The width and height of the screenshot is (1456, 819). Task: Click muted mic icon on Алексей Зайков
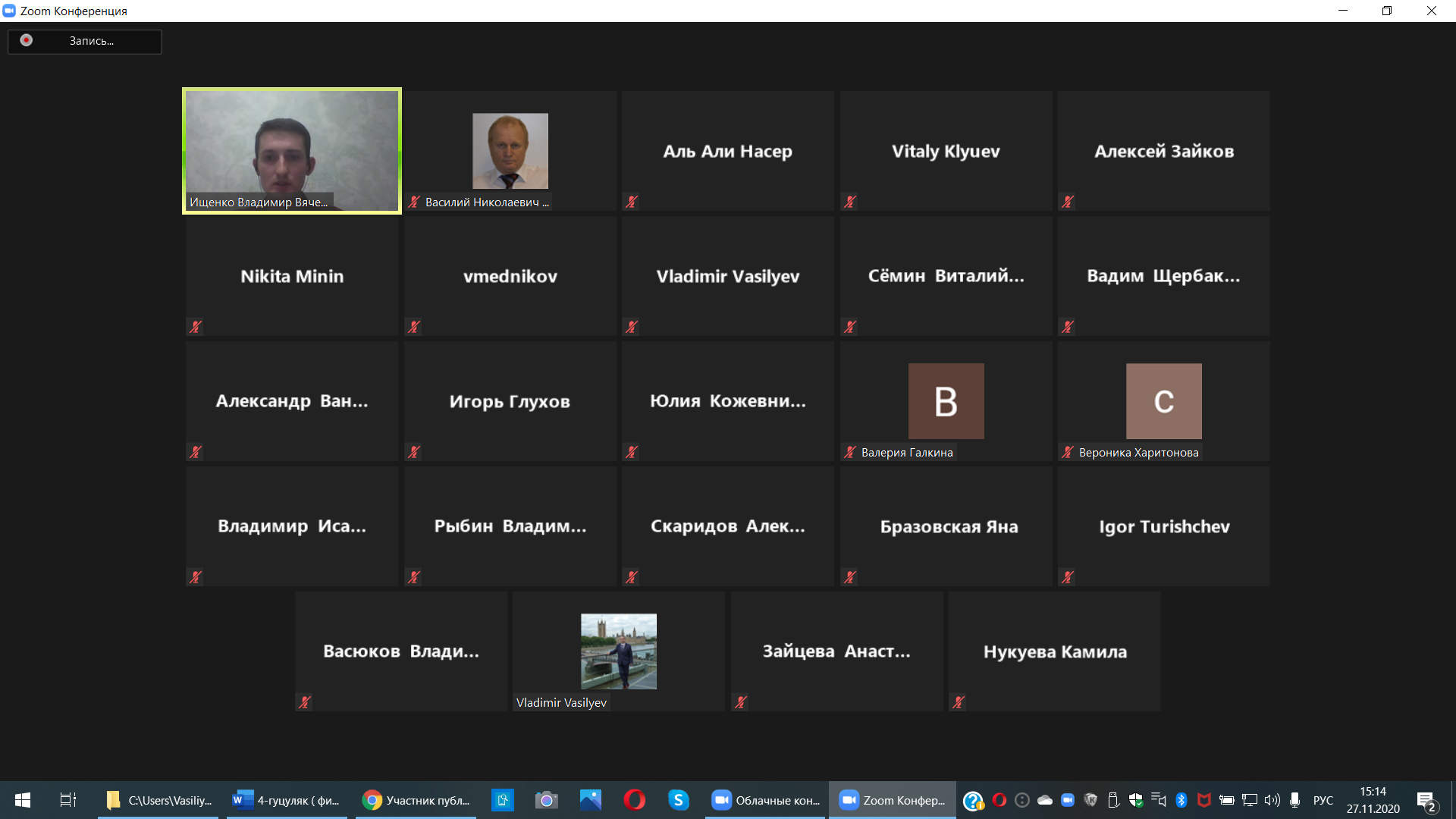[x=1067, y=202]
